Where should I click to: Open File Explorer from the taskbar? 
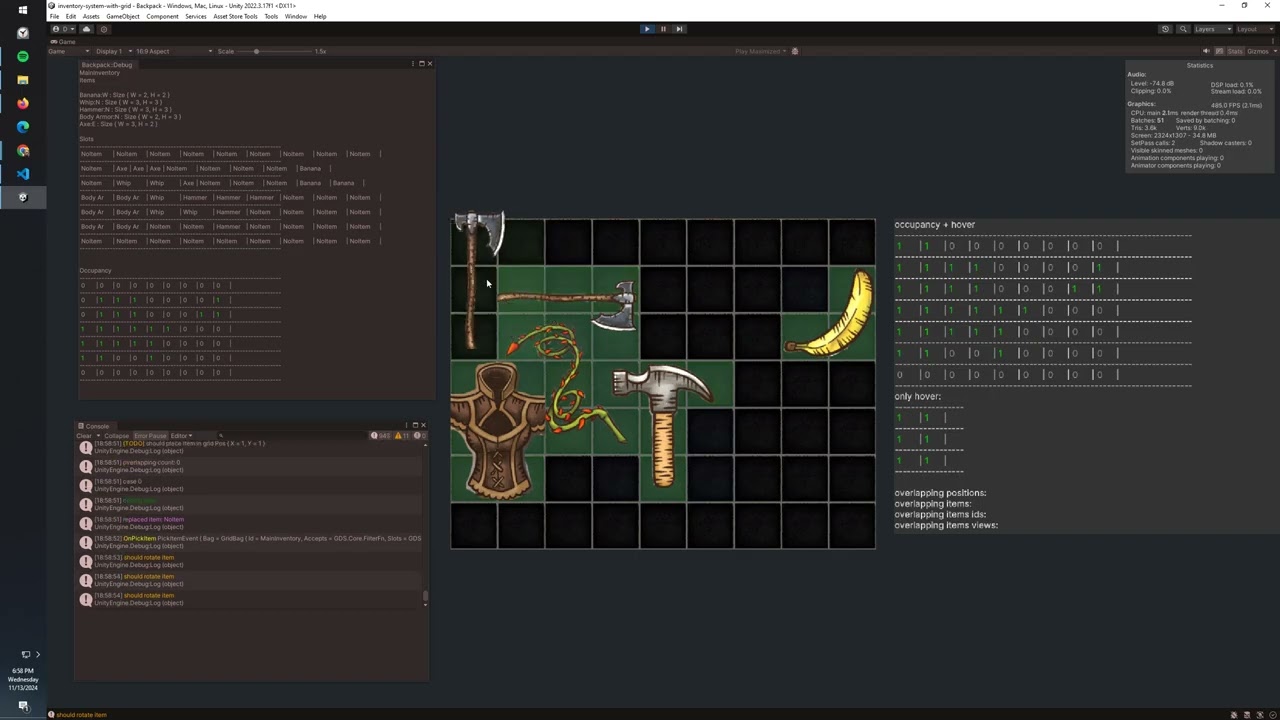click(x=23, y=80)
